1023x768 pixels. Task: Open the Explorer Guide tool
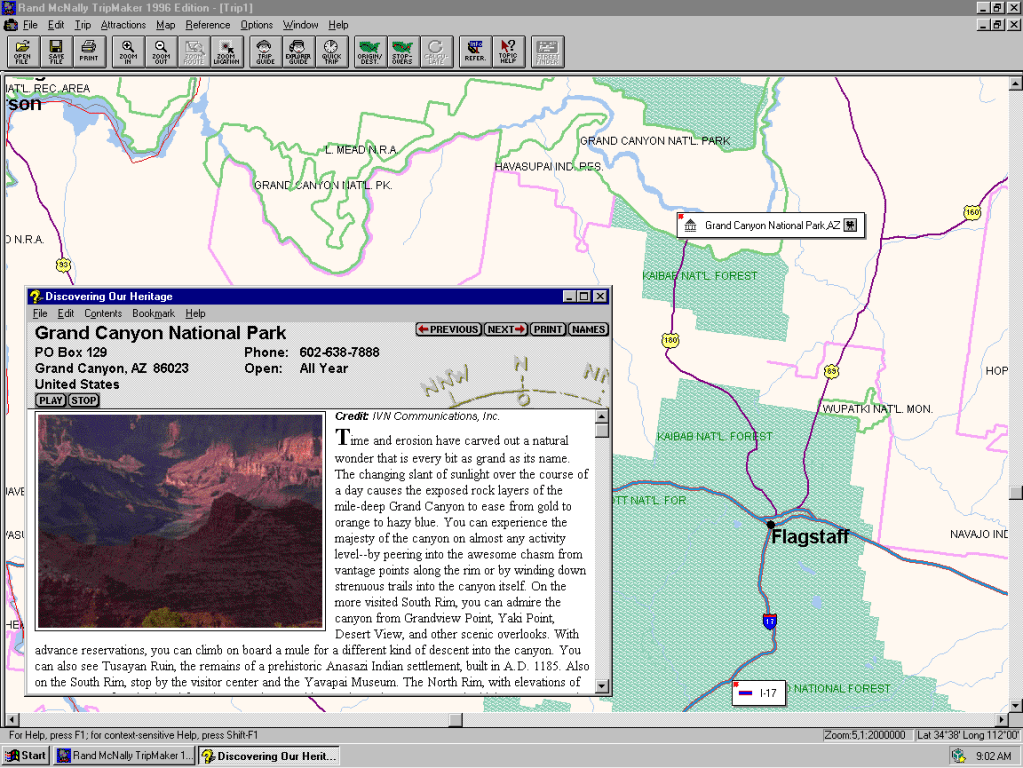pos(298,51)
